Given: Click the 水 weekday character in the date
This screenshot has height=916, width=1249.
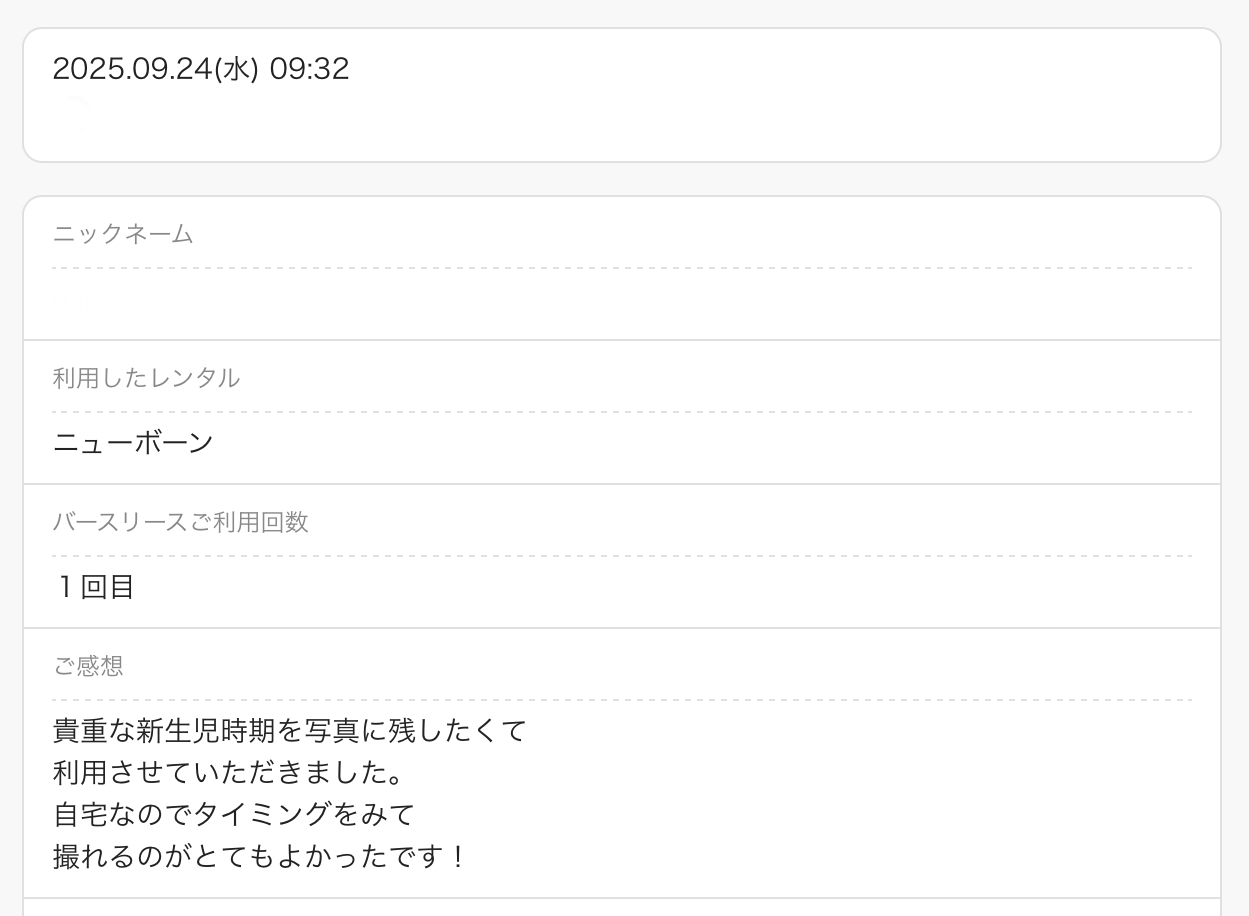Looking at the screenshot, I should click(x=235, y=69).
